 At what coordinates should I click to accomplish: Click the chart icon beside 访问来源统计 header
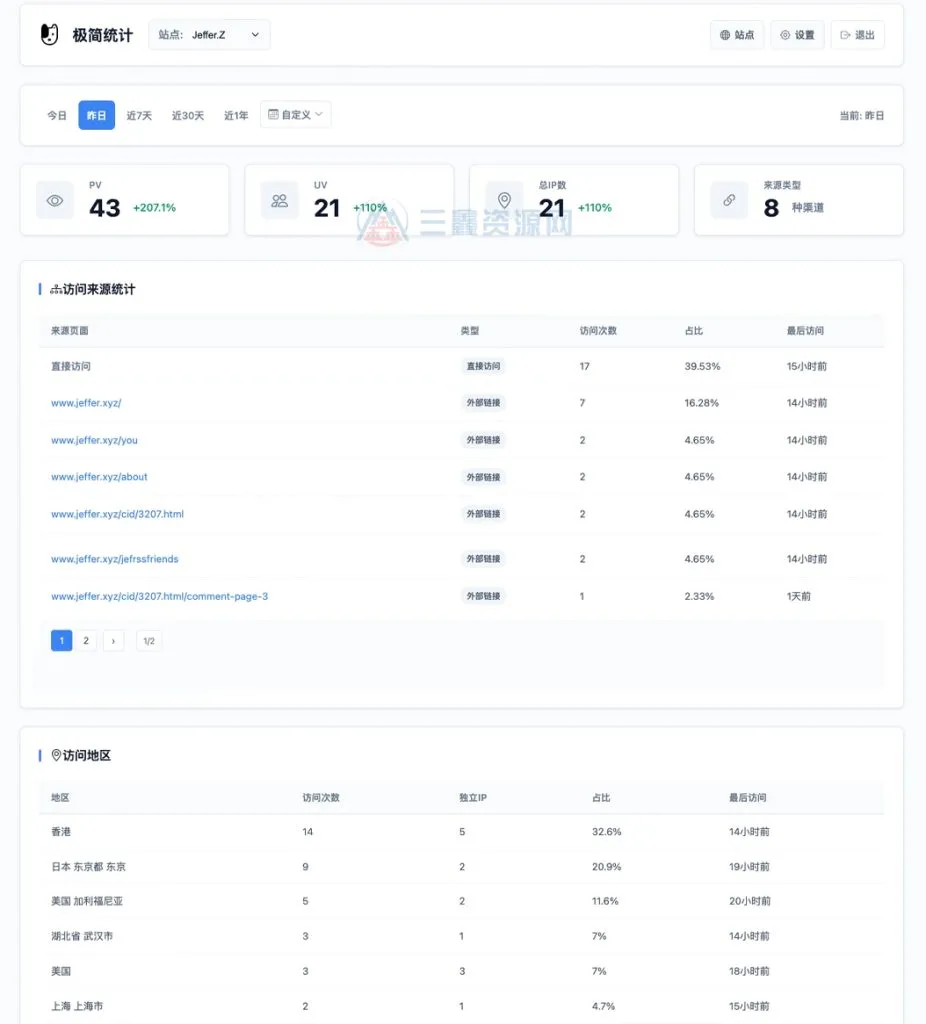tap(55, 289)
